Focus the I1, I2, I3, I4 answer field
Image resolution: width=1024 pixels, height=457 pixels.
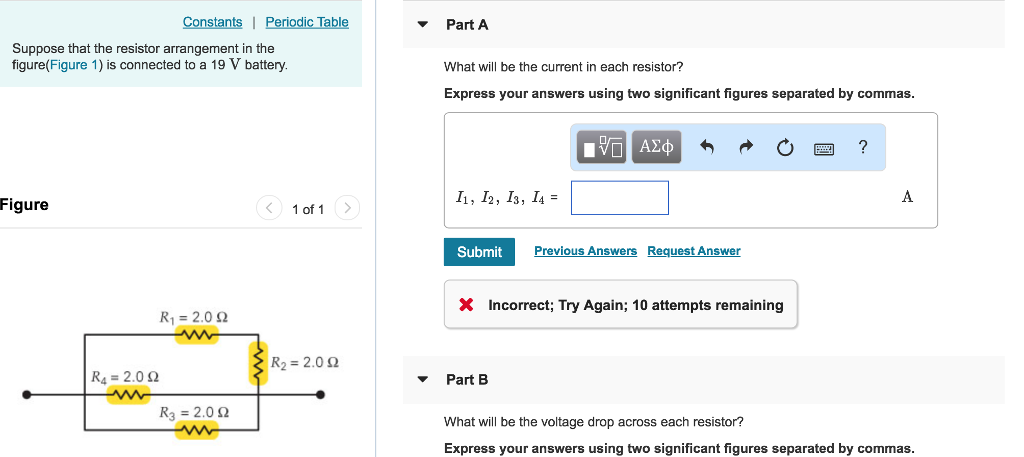[x=620, y=198]
